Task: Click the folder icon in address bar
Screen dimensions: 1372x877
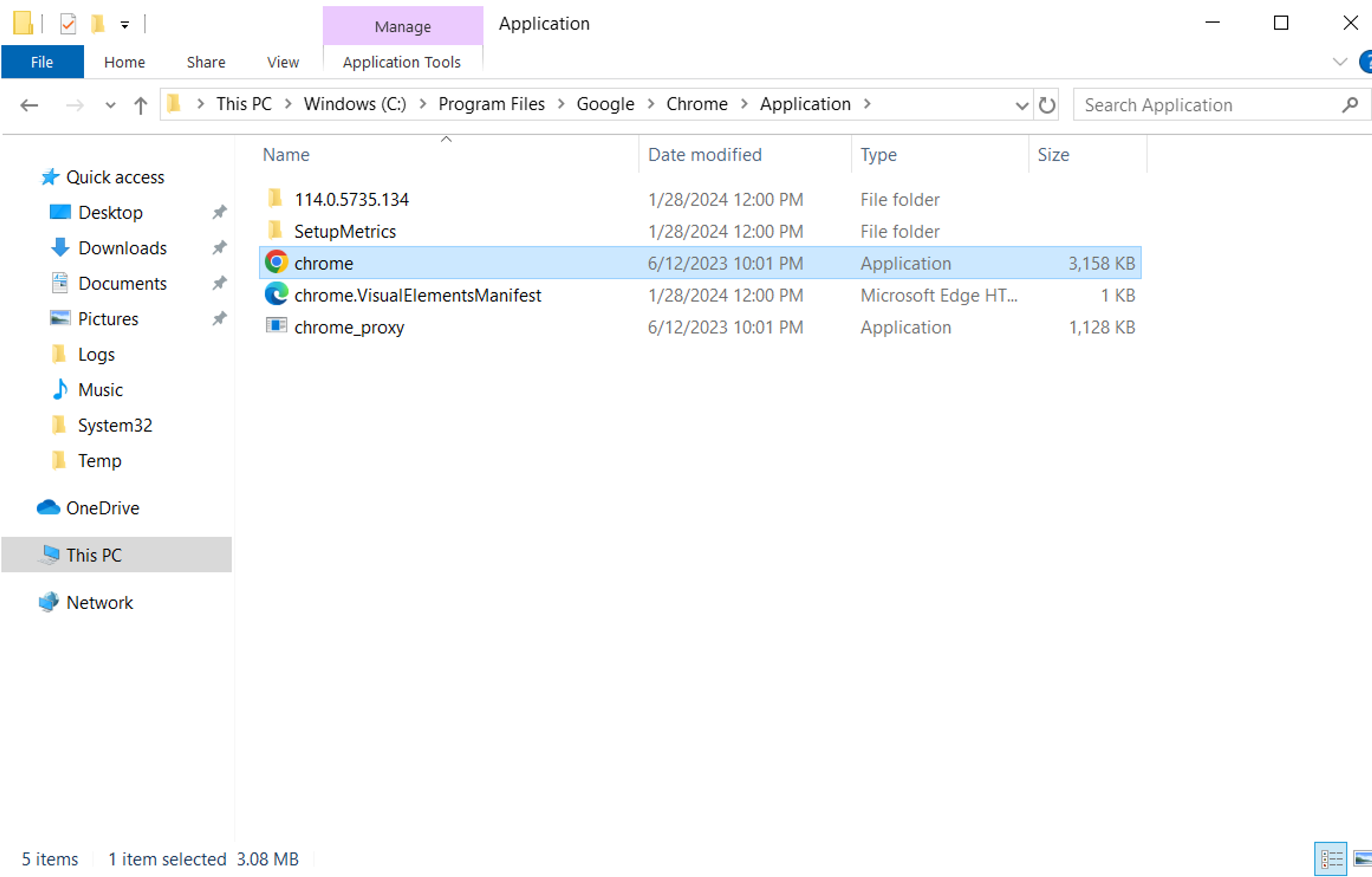Action: coord(174,104)
